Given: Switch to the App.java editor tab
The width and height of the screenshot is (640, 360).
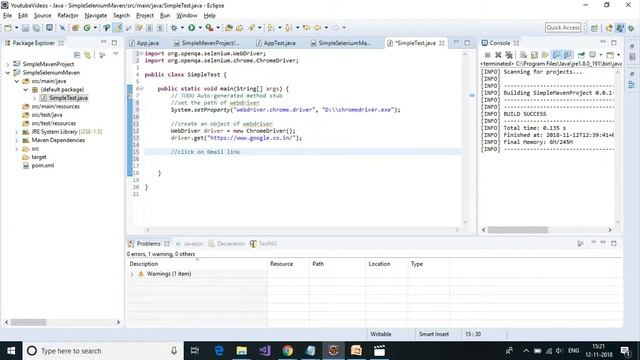Looking at the screenshot, I should (144, 43).
